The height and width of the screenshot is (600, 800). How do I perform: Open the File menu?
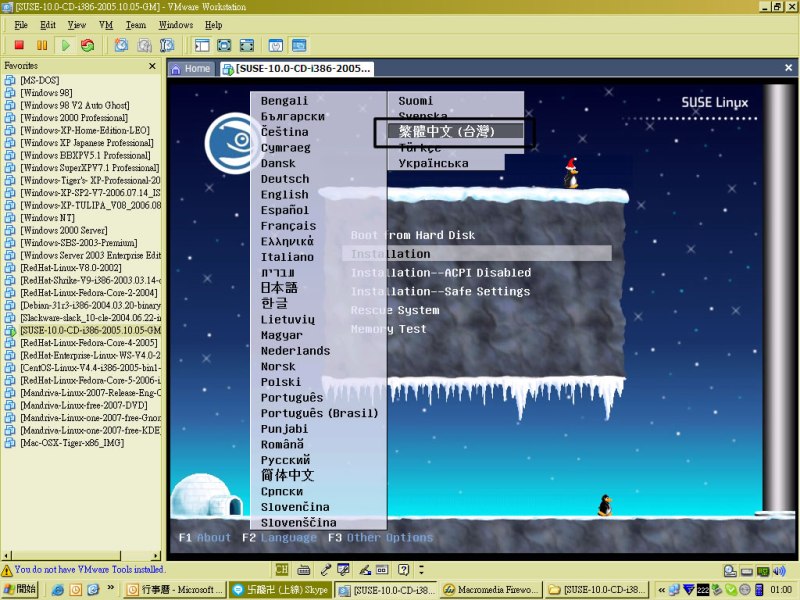(x=21, y=25)
